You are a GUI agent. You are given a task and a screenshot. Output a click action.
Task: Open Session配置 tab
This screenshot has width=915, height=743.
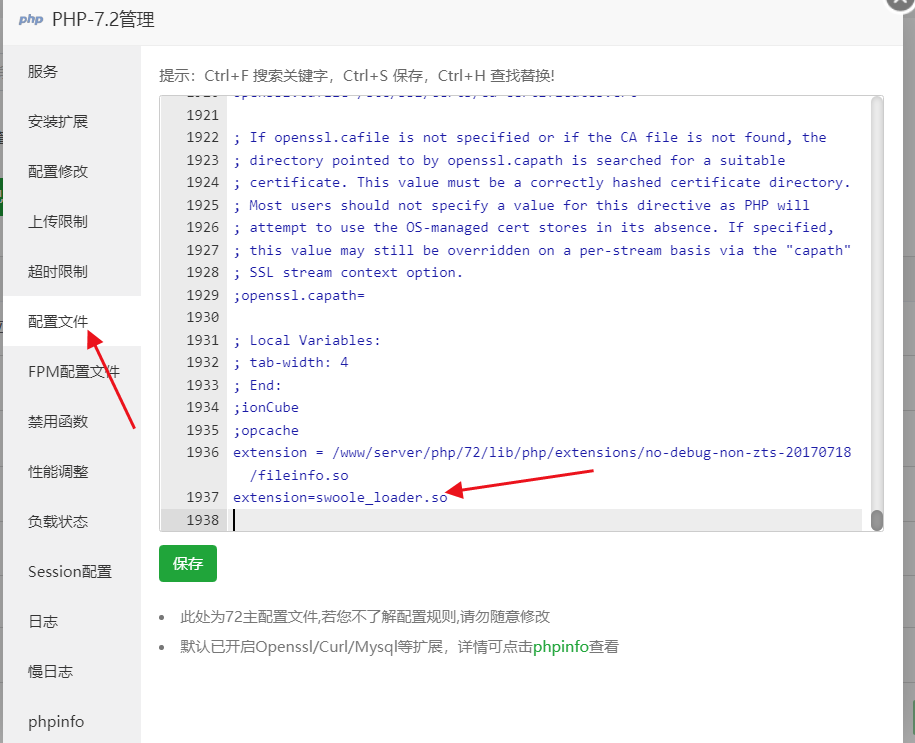coord(69,572)
